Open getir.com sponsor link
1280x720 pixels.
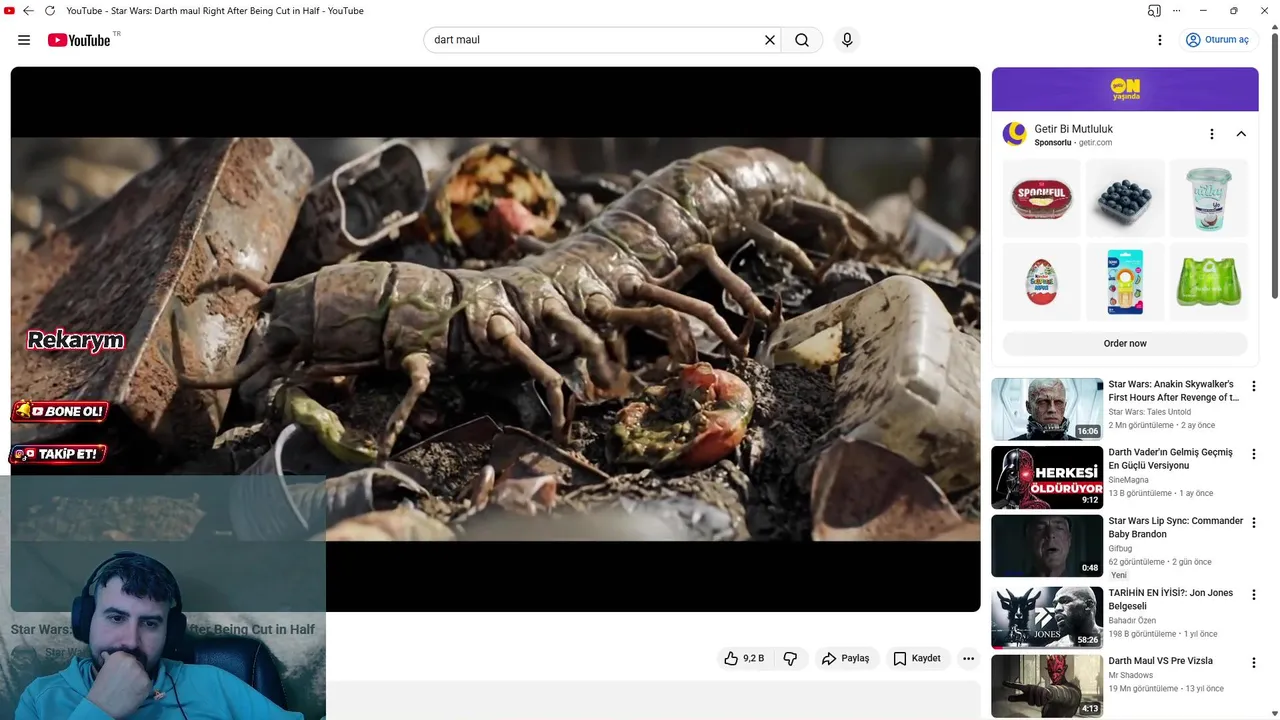point(1095,143)
